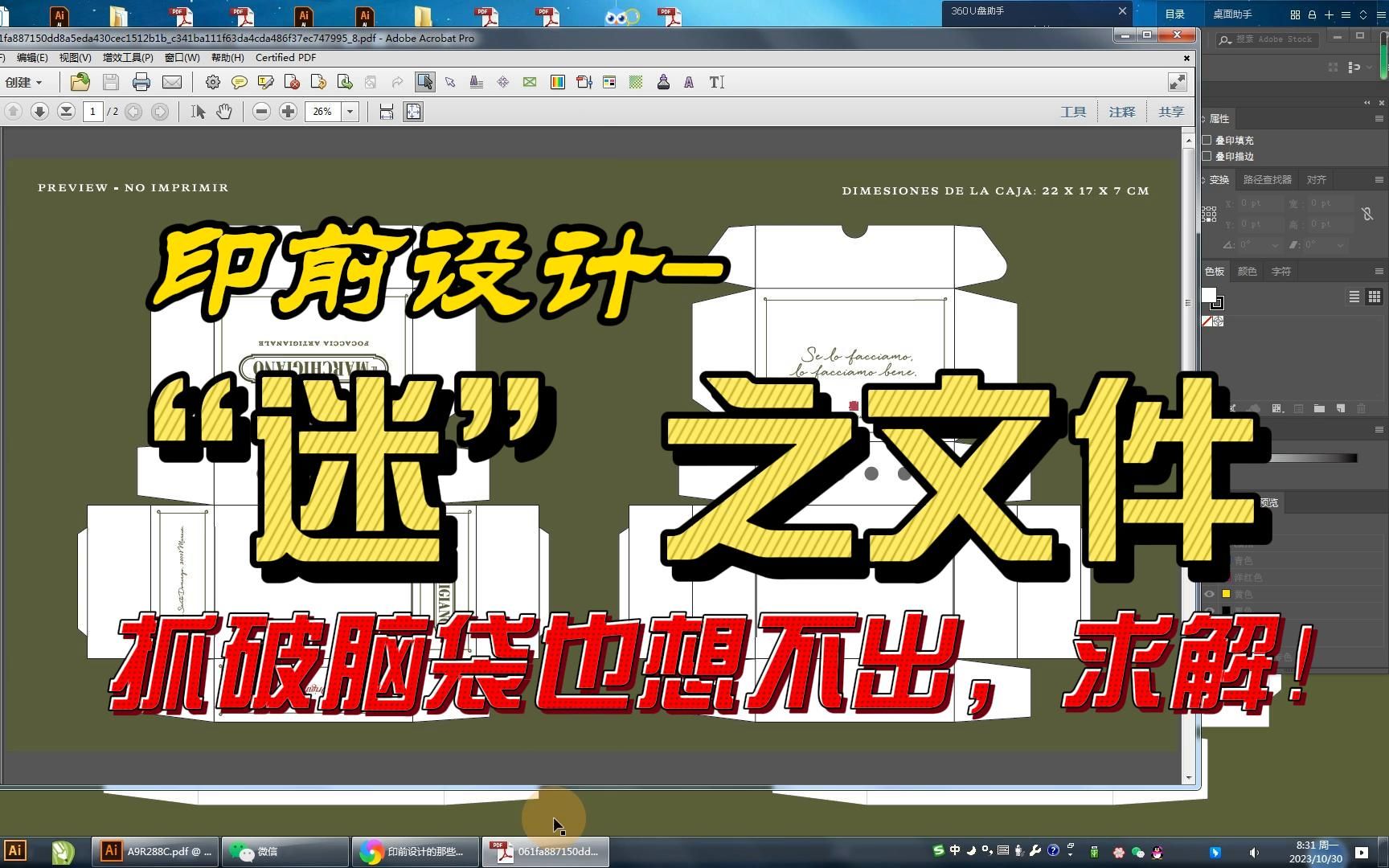Click the green halftone pattern icon

pos(636,82)
